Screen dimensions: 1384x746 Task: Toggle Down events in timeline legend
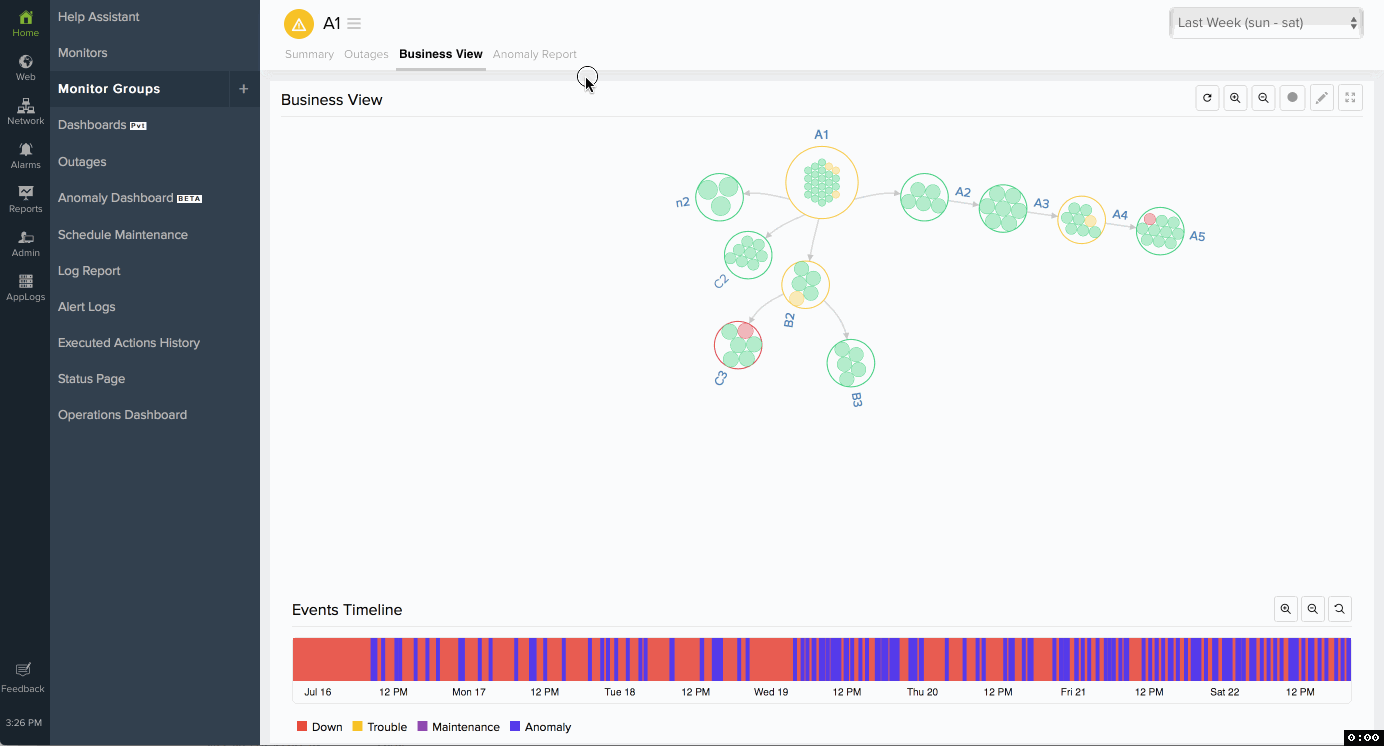pyautogui.click(x=319, y=727)
